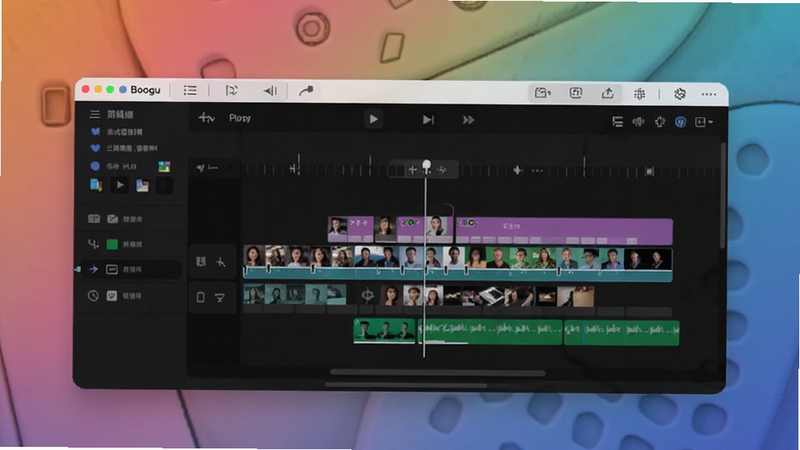Click the timeline vertical scrollbar
The width and height of the screenshot is (800, 450).
(x=722, y=196)
